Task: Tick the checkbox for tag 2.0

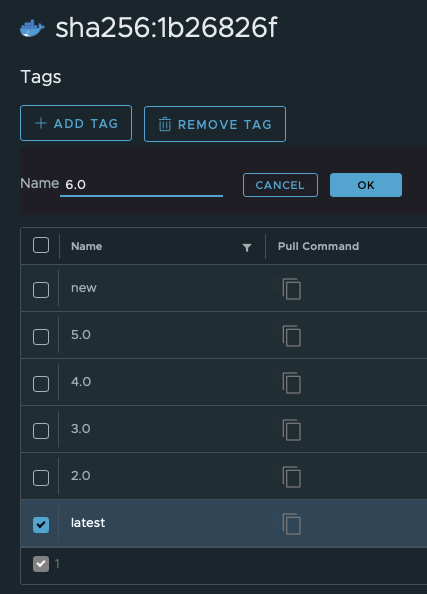Action: pyautogui.click(x=41, y=478)
